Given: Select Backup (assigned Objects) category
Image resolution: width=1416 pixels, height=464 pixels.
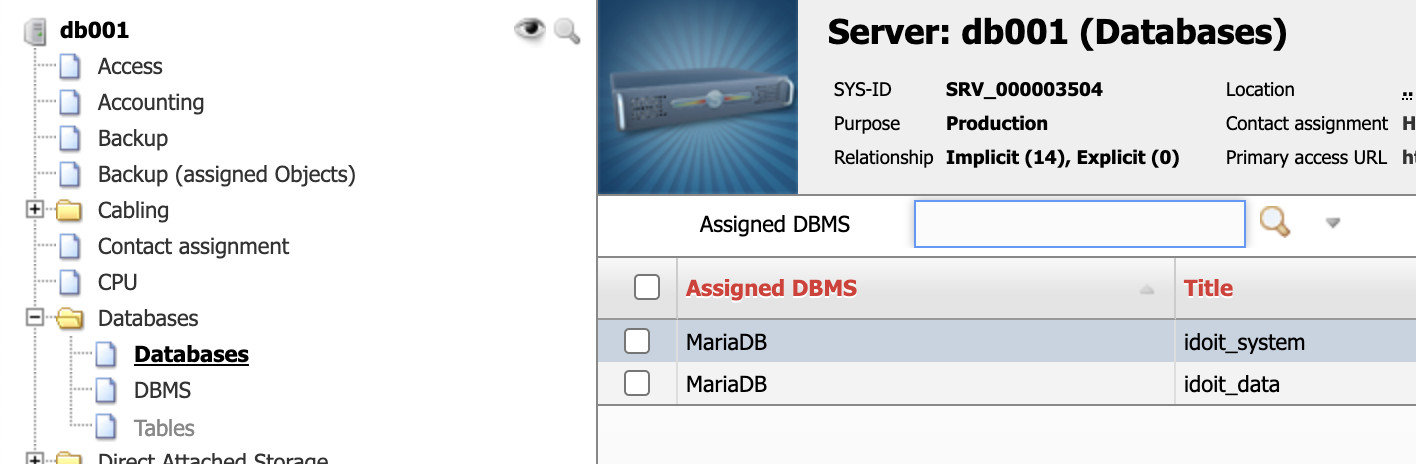Looking at the screenshot, I should point(227,174).
